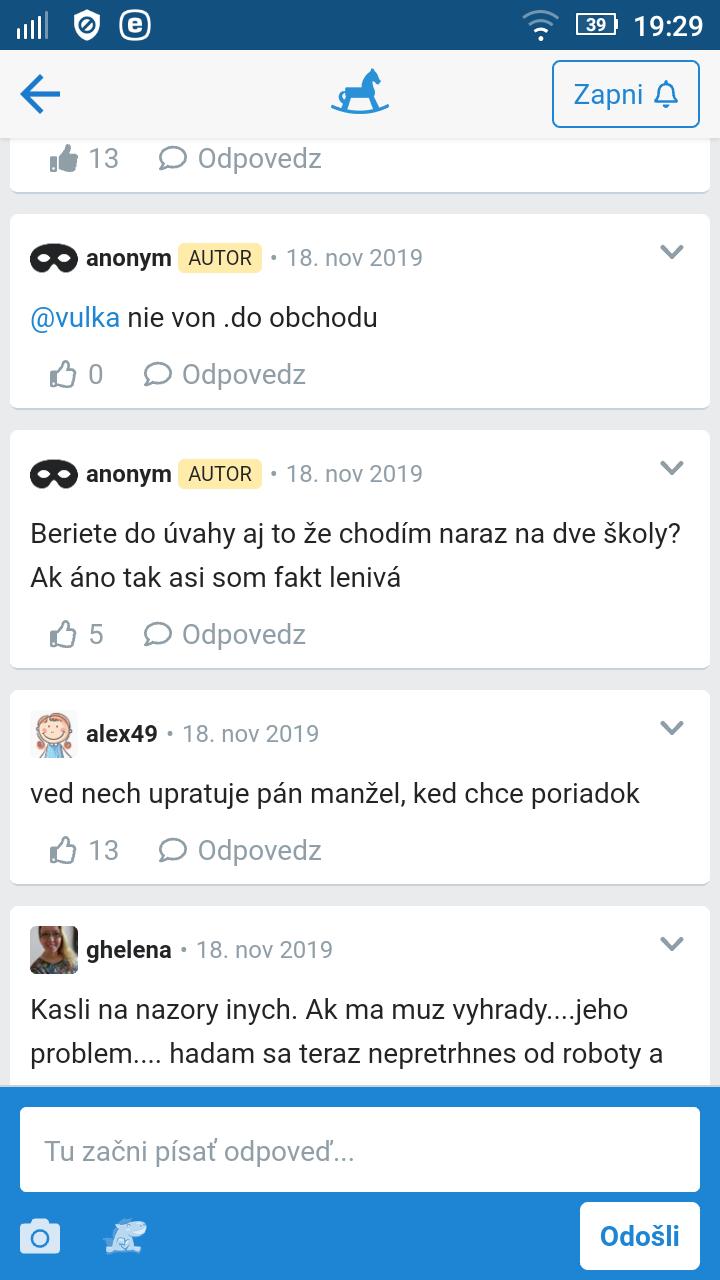
Task: Expand options chevron on @vulka reply
Action: [x=672, y=252]
